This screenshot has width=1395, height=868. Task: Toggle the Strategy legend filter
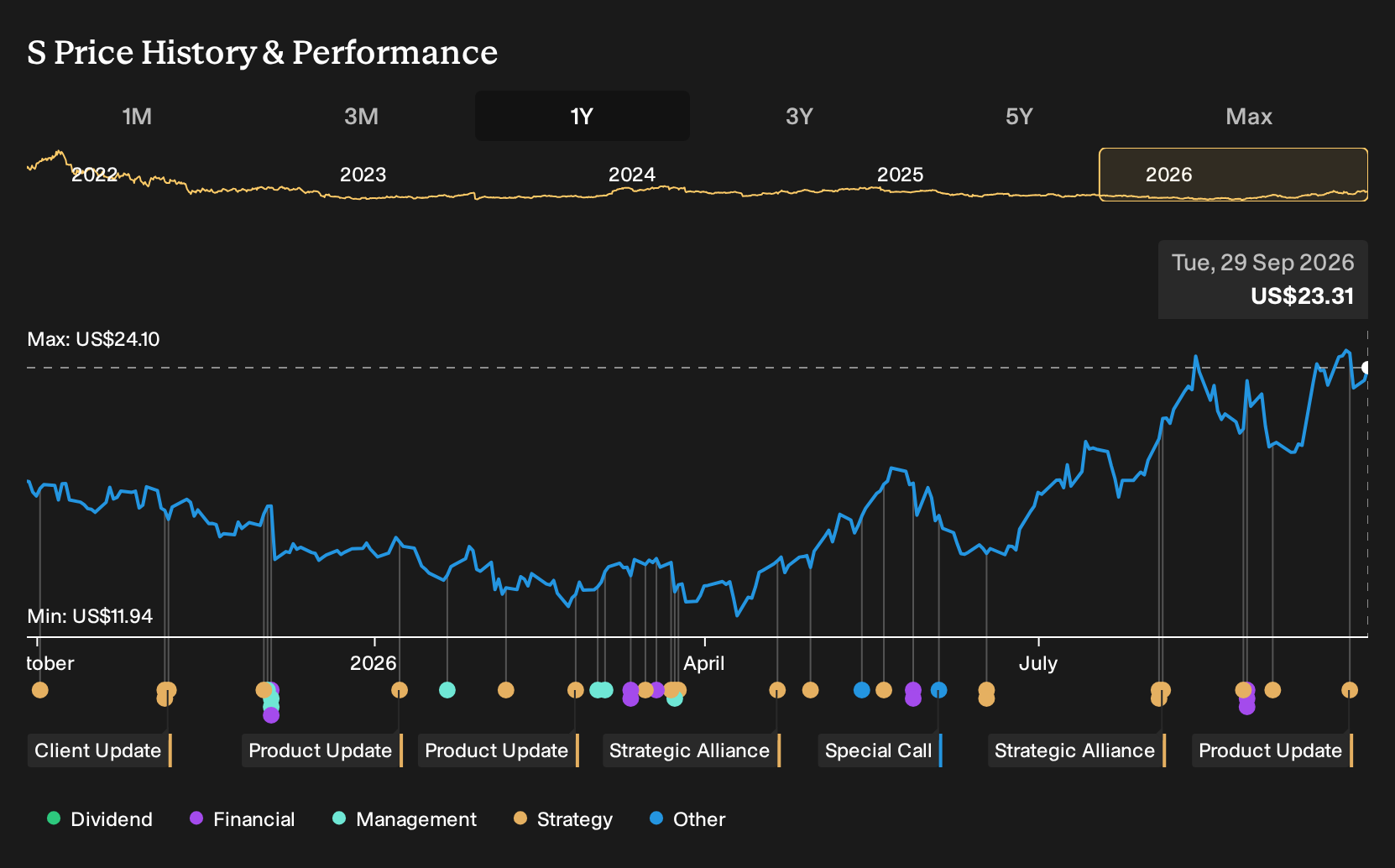point(563,819)
